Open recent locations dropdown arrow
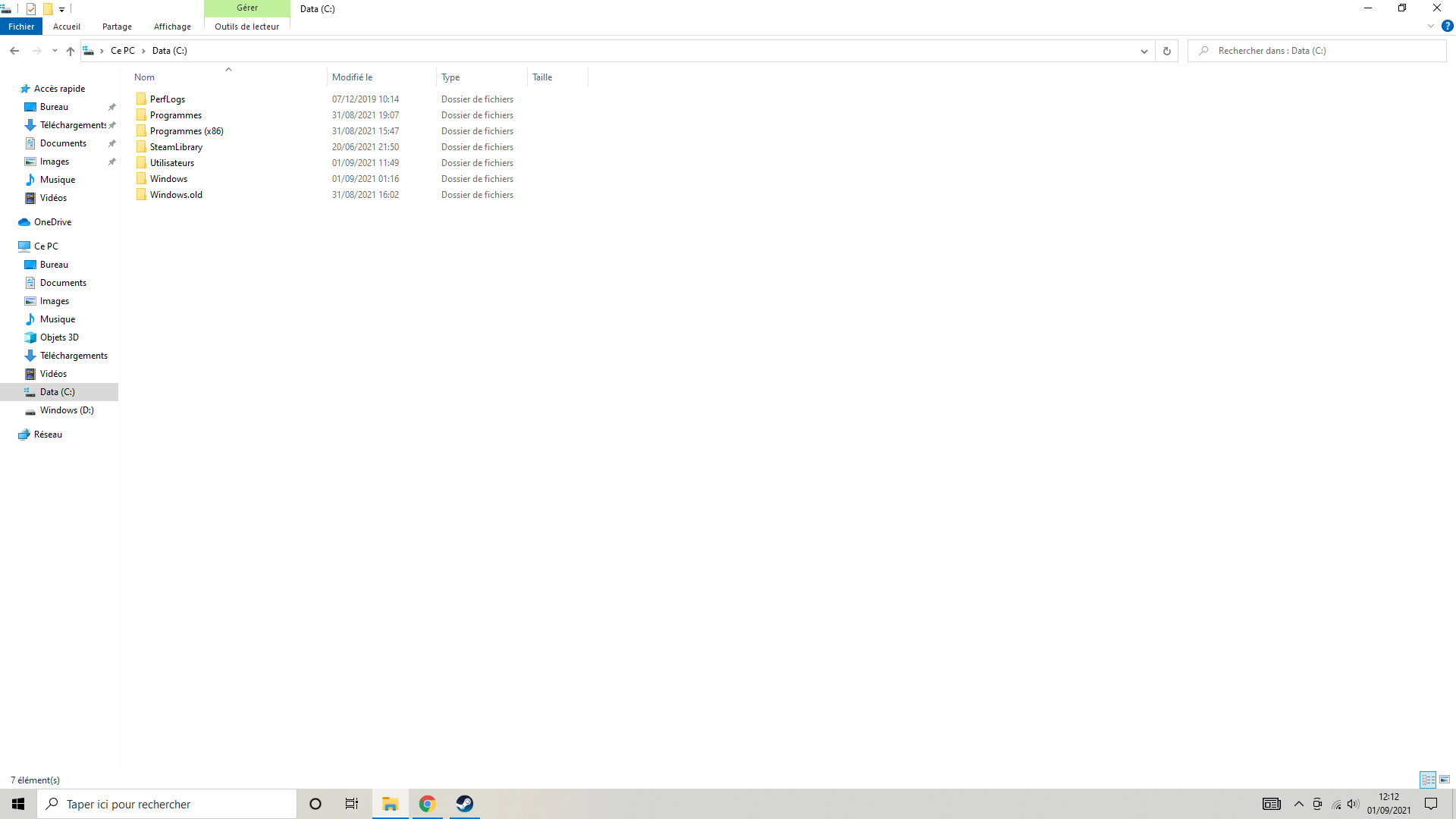1456x819 pixels. click(x=55, y=51)
